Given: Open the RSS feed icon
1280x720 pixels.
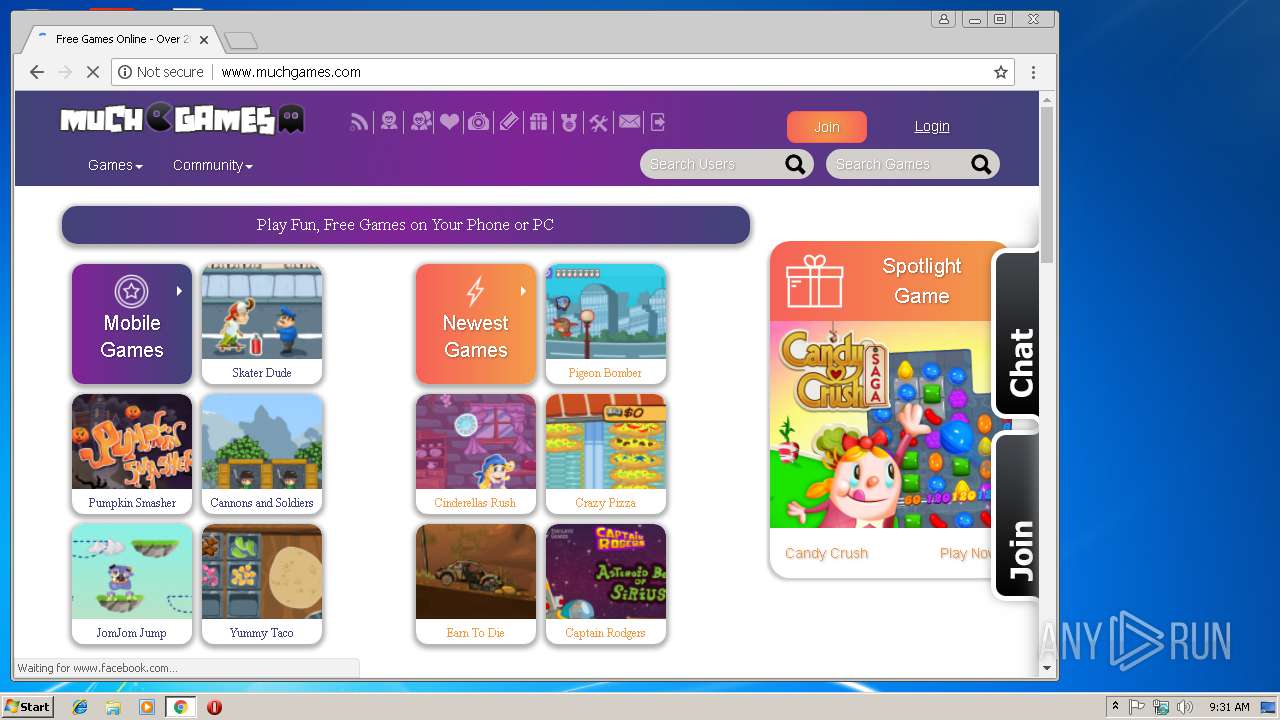Looking at the screenshot, I should 359,122.
